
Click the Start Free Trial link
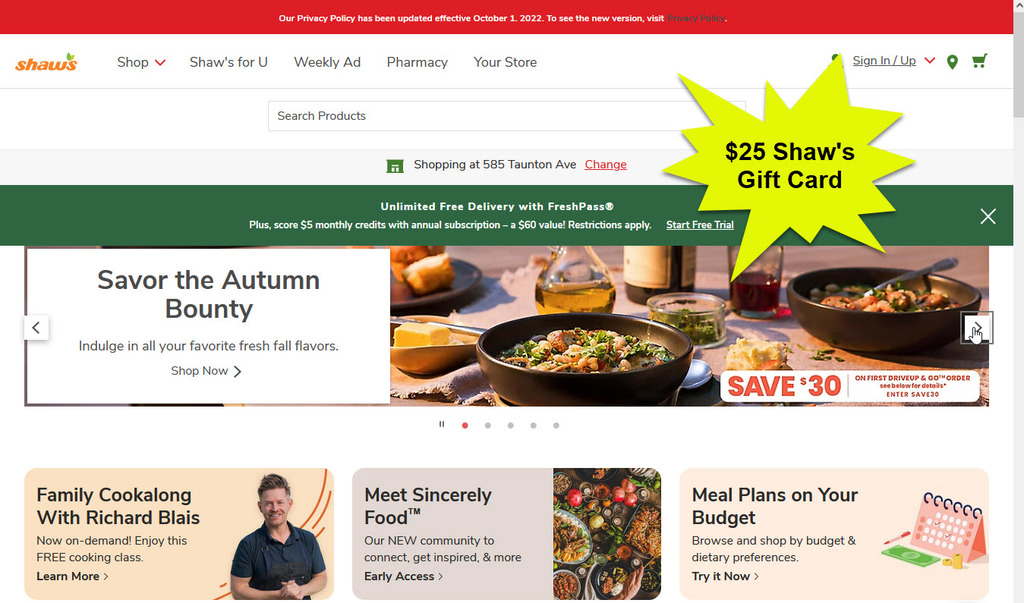(x=699, y=225)
